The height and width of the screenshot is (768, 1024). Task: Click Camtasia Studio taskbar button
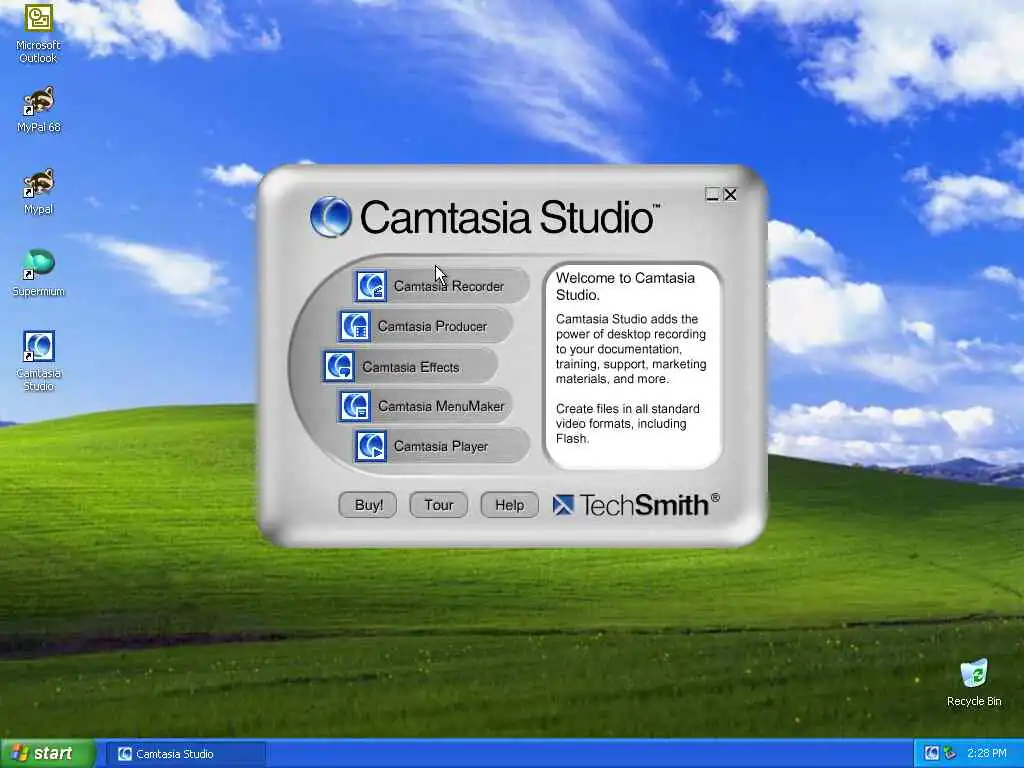(185, 754)
